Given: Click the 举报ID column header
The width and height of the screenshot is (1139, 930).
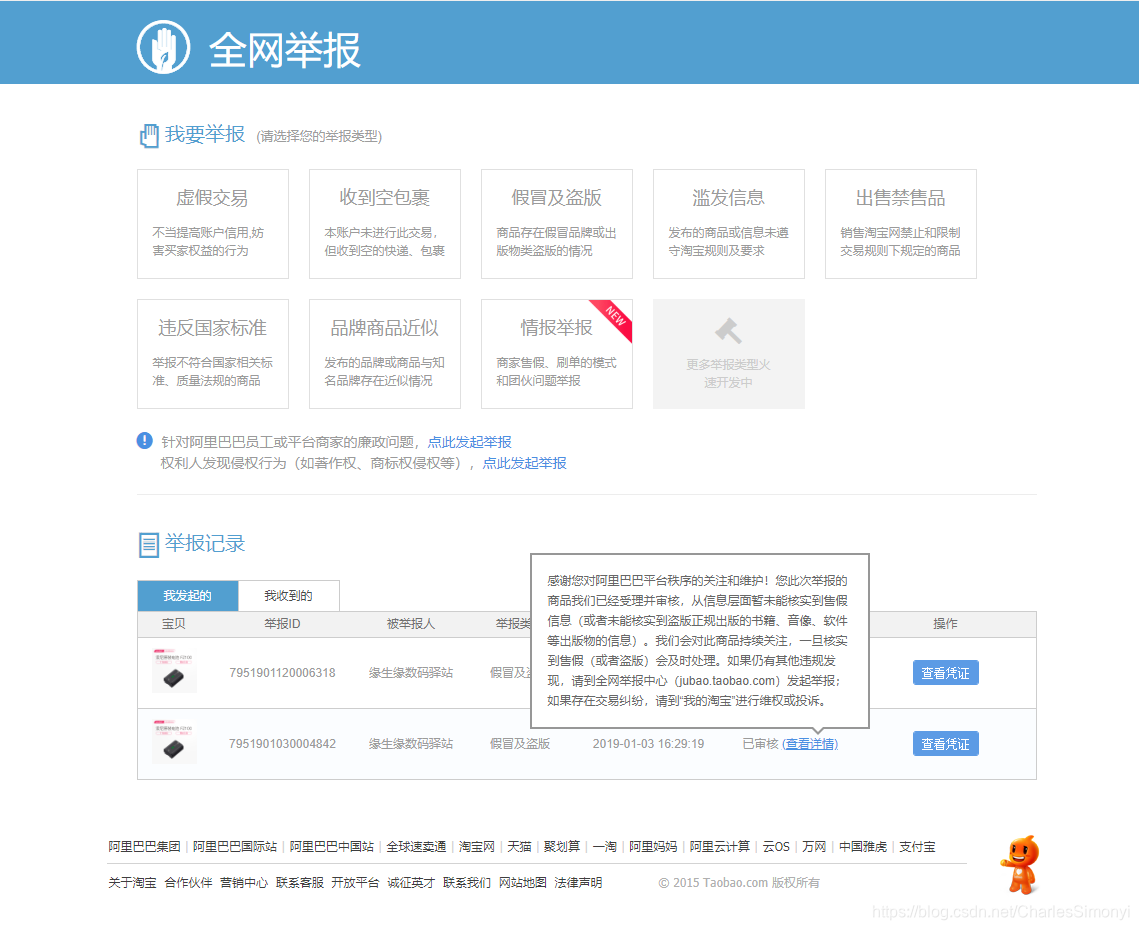Looking at the screenshot, I should pos(283,624).
